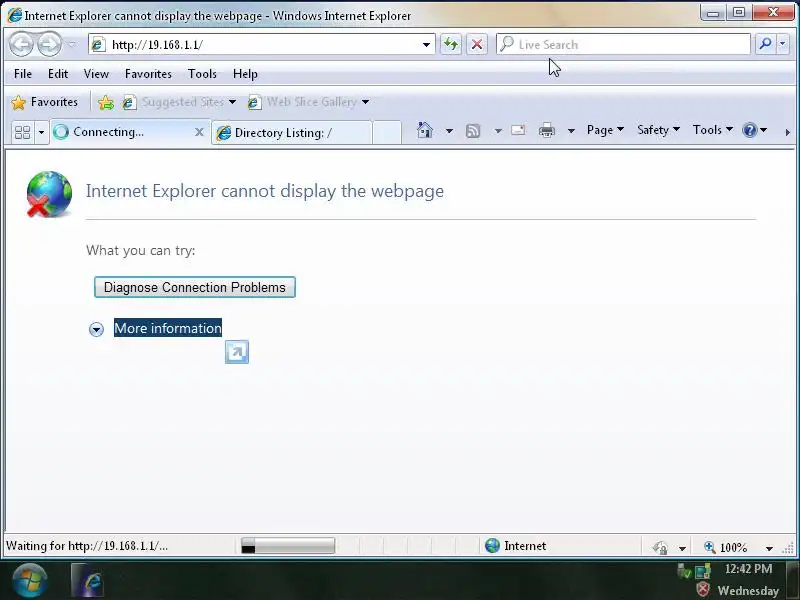Print the page with the printer icon
The height and width of the screenshot is (600, 800).
[x=546, y=131]
